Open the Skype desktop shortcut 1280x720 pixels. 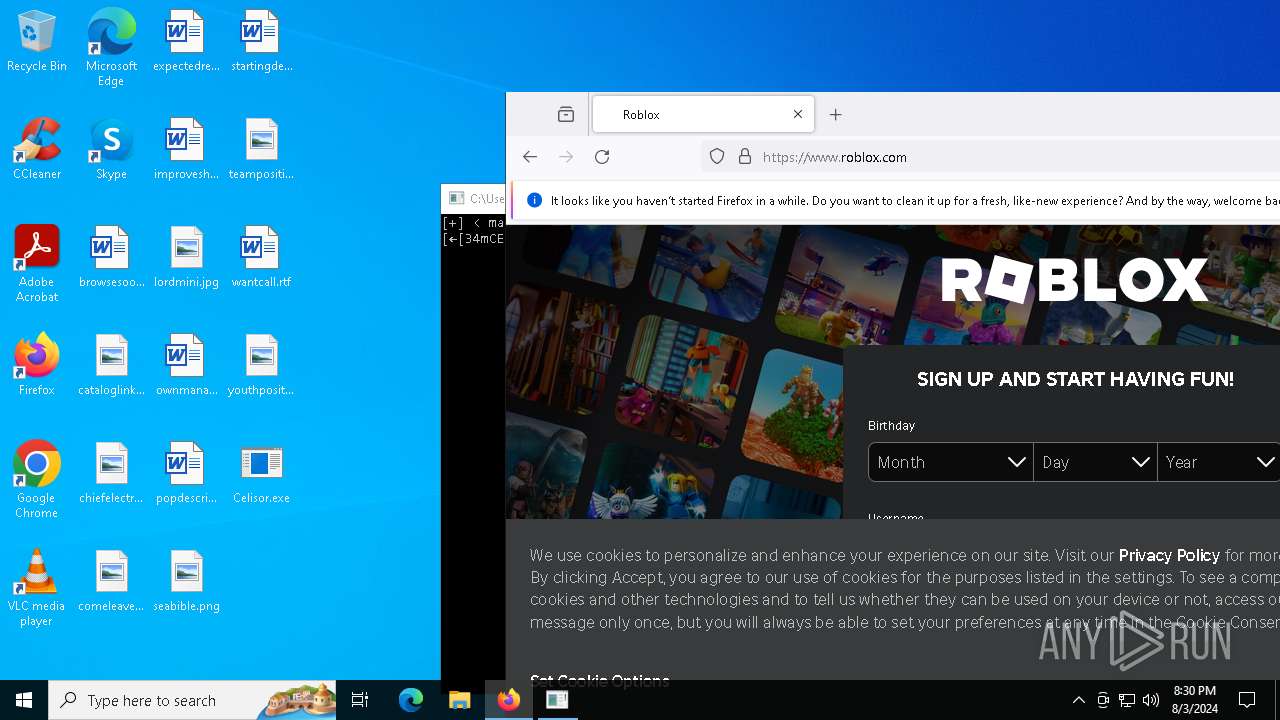(x=111, y=150)
